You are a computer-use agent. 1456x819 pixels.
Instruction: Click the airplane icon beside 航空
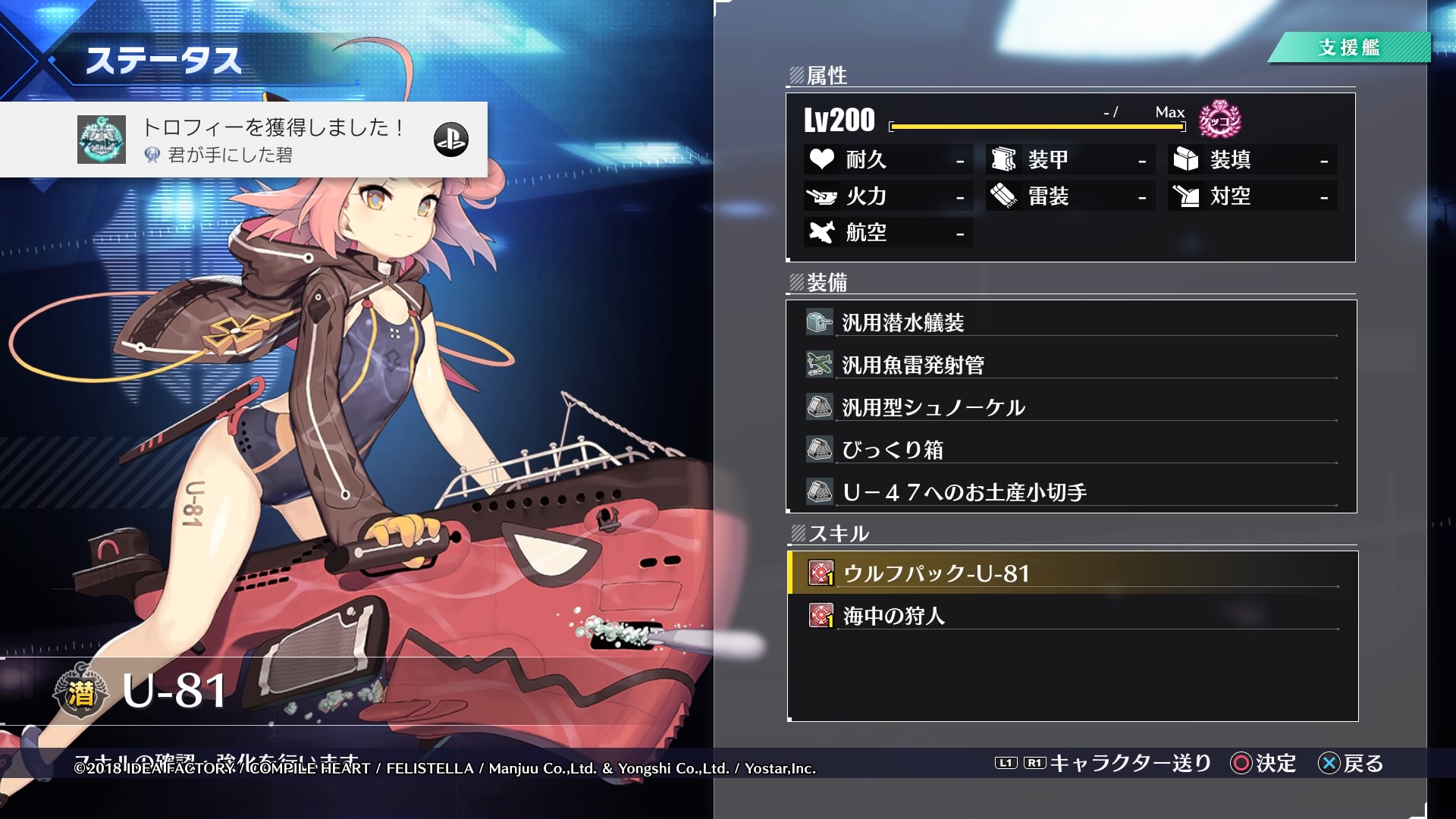(821, 233)
